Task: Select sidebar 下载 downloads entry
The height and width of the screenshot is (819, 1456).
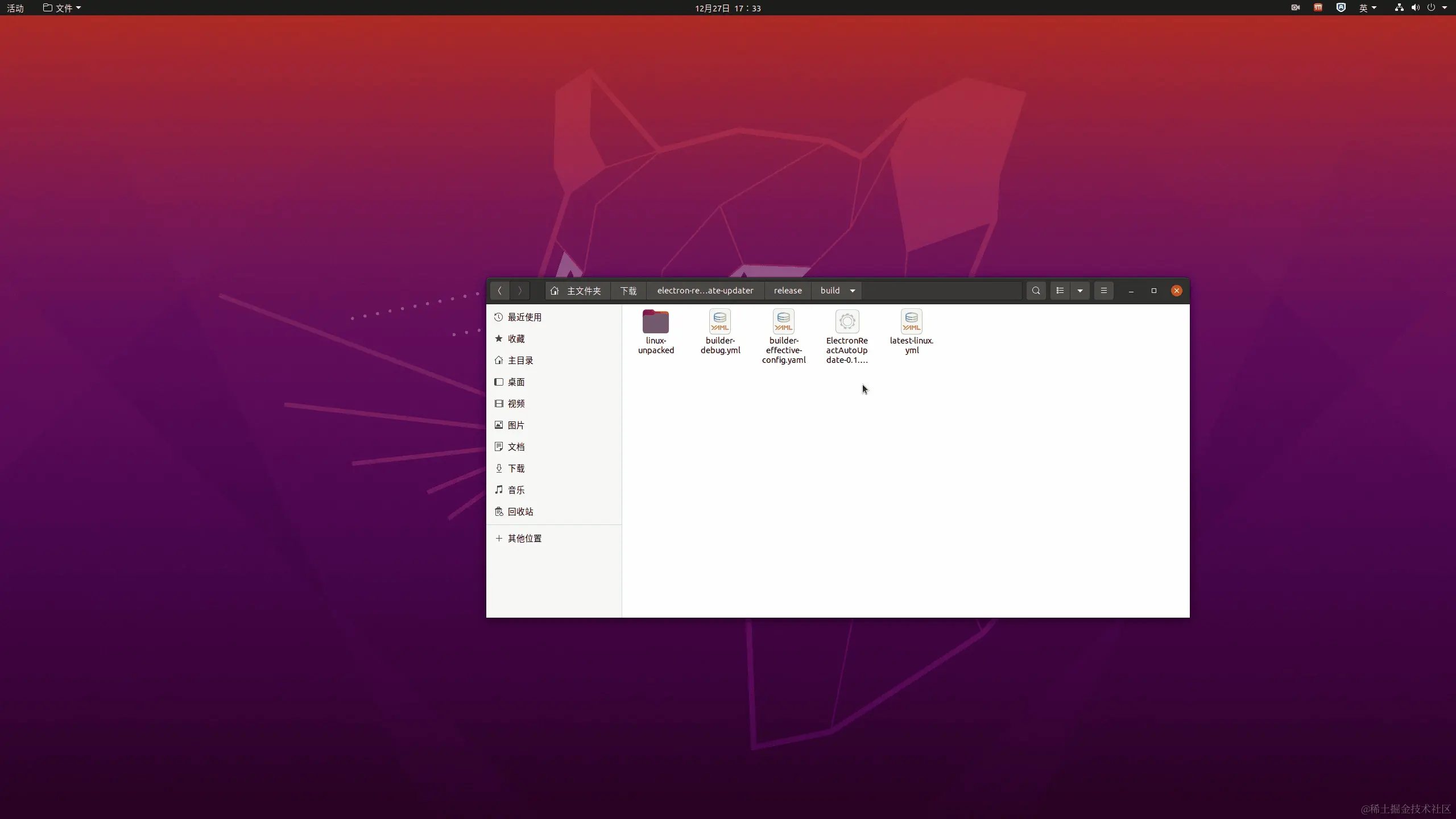Action: point(554,469)
